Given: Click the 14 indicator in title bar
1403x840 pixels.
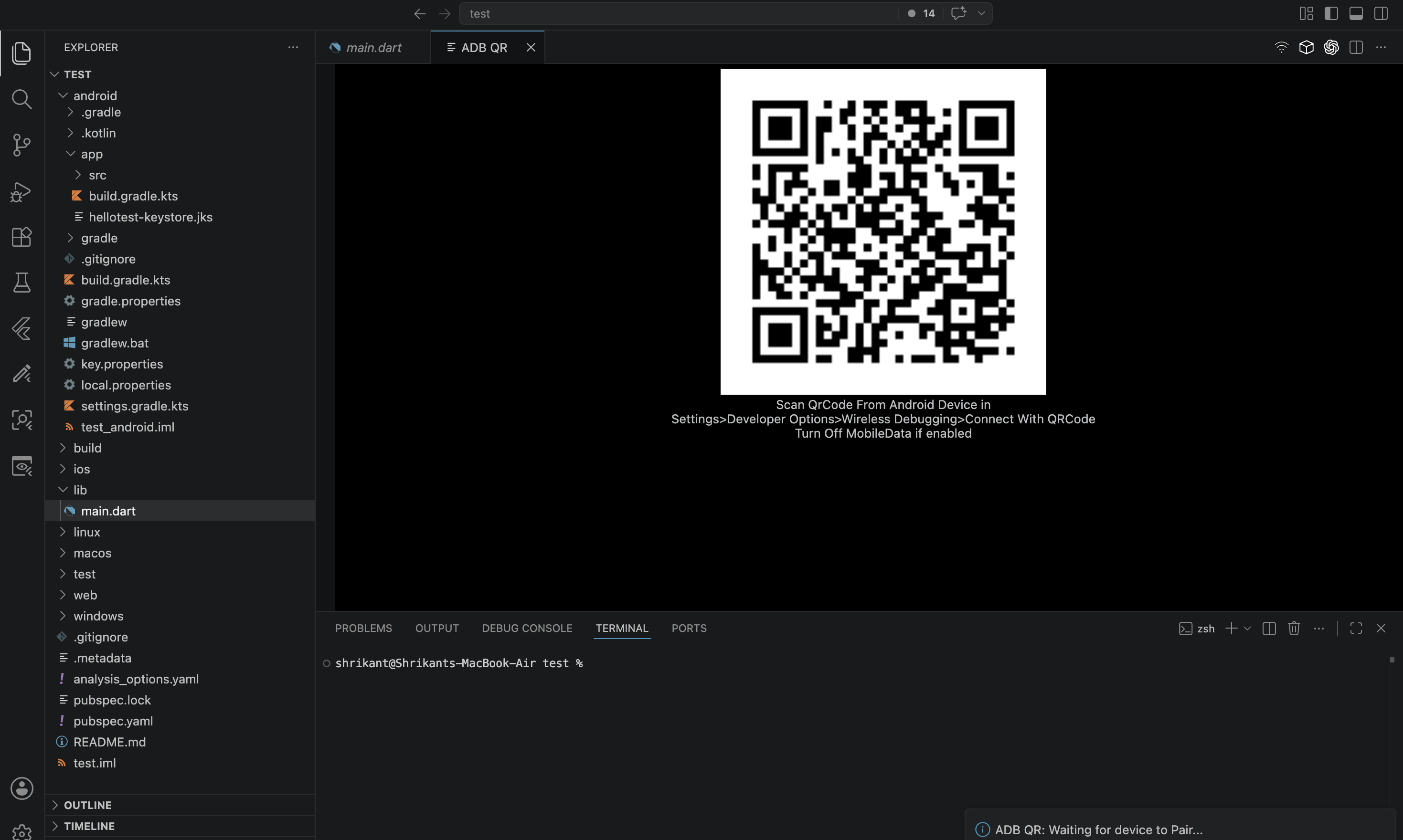Looking at the screenshot, I should pyautogui.click(x=922, y=13).
